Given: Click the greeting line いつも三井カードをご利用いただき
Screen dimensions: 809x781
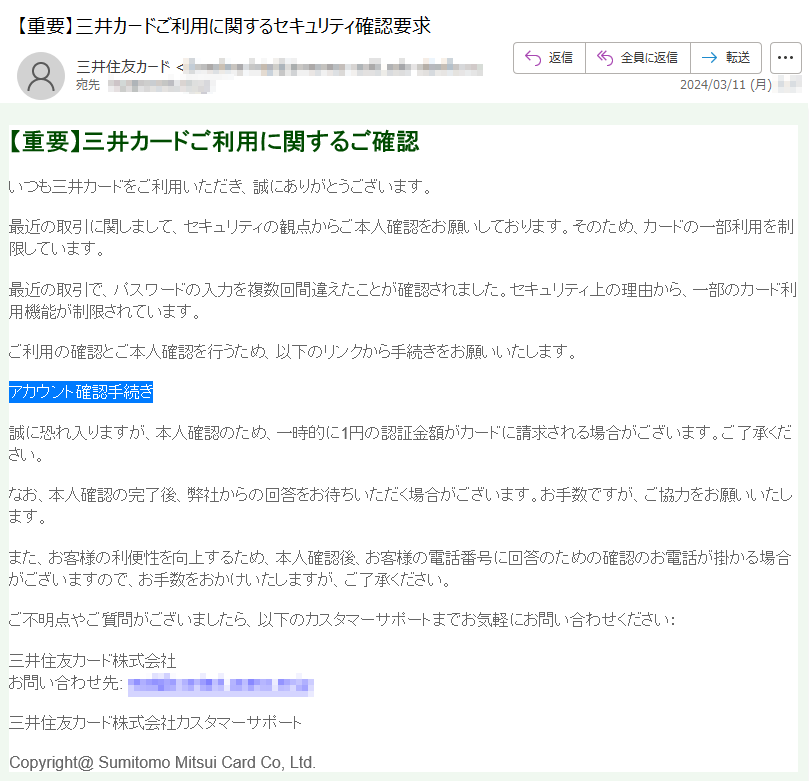Looking at the screenshot, I should (220, 186).
